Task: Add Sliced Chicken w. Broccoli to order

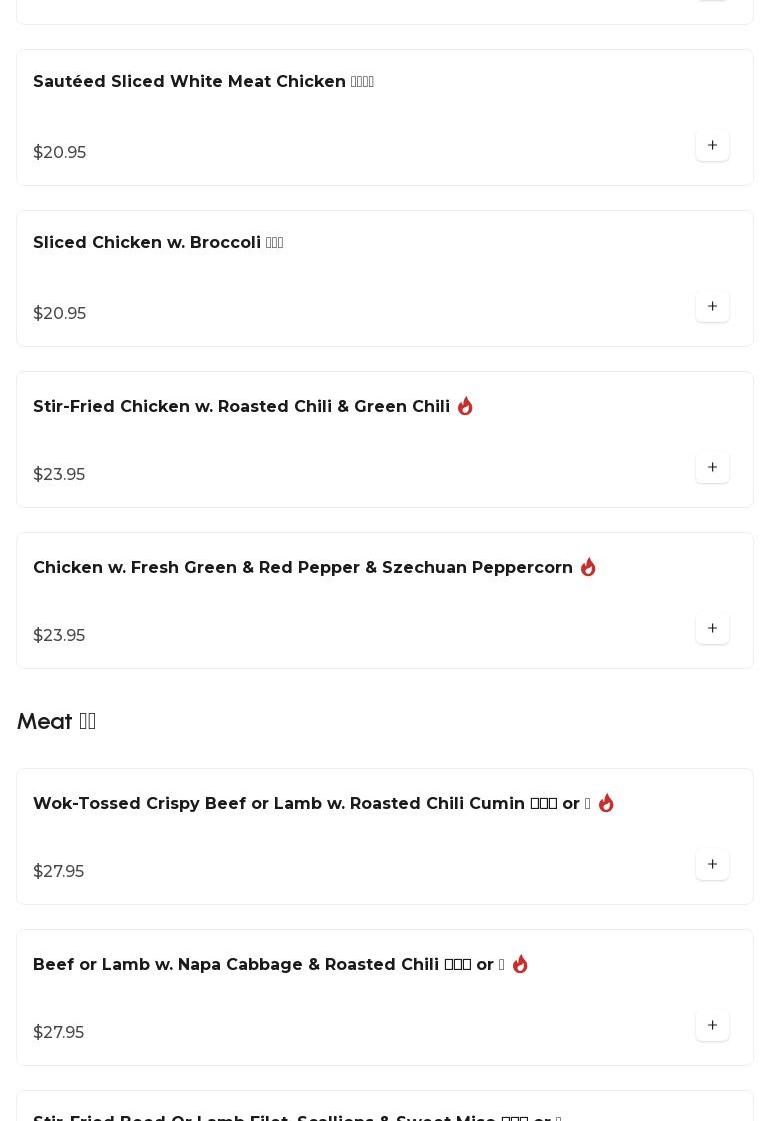Action: click(712, 306)
